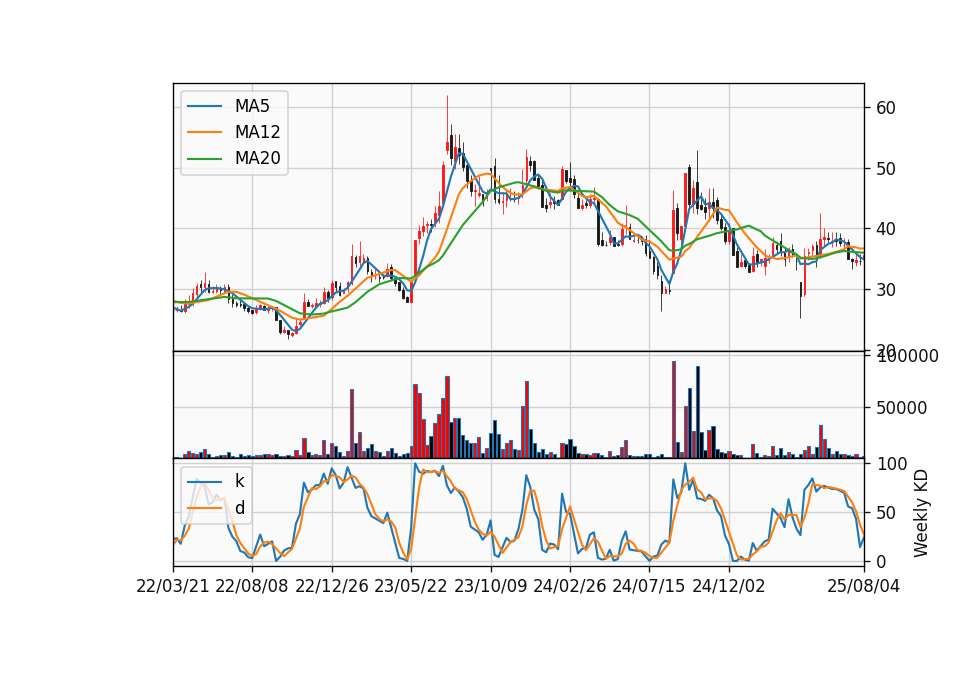Click the 22/08/08 date tick label
This screenshot has width=960, height=690.
tap(252, 587)
